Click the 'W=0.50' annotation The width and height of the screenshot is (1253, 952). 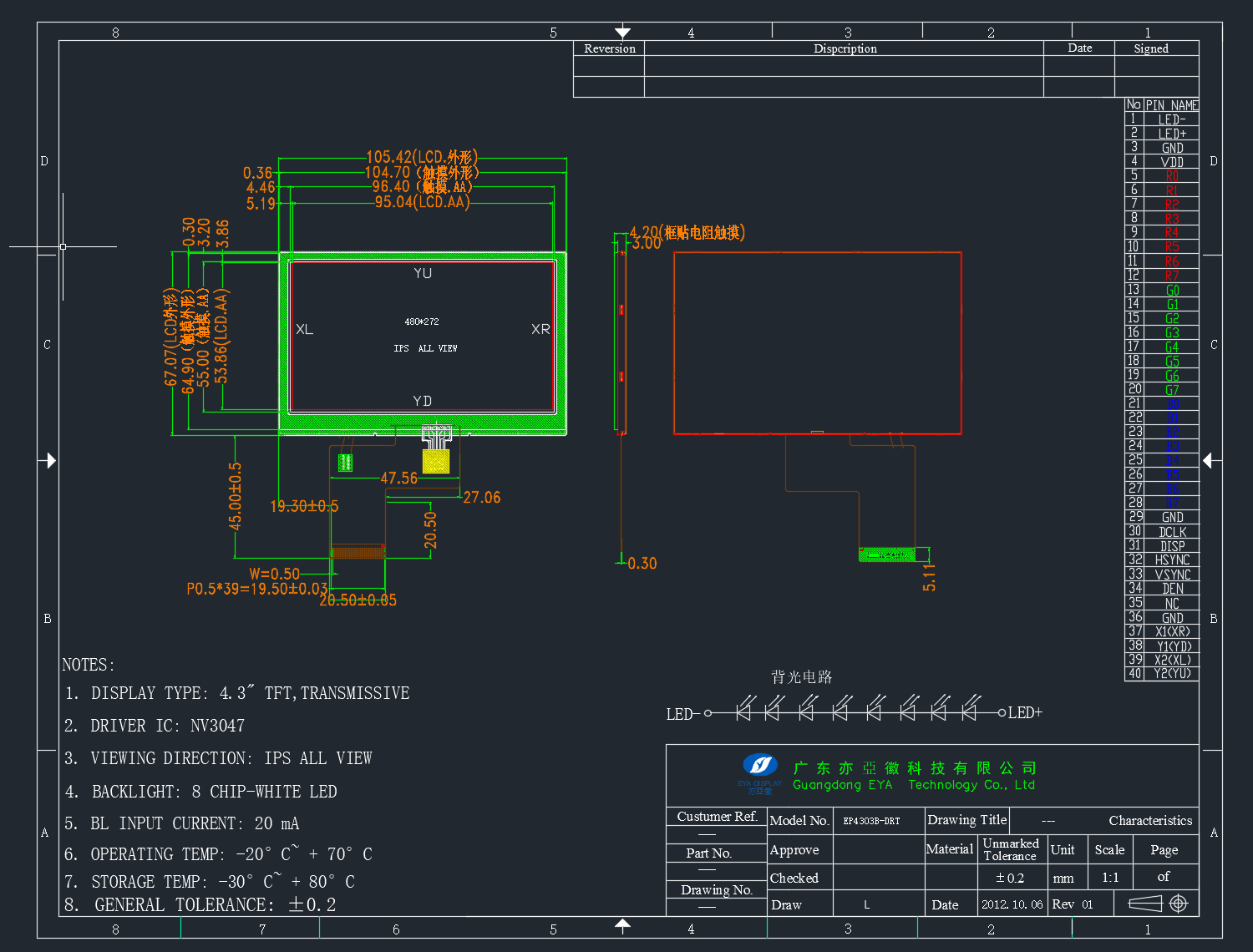[275, 575]
